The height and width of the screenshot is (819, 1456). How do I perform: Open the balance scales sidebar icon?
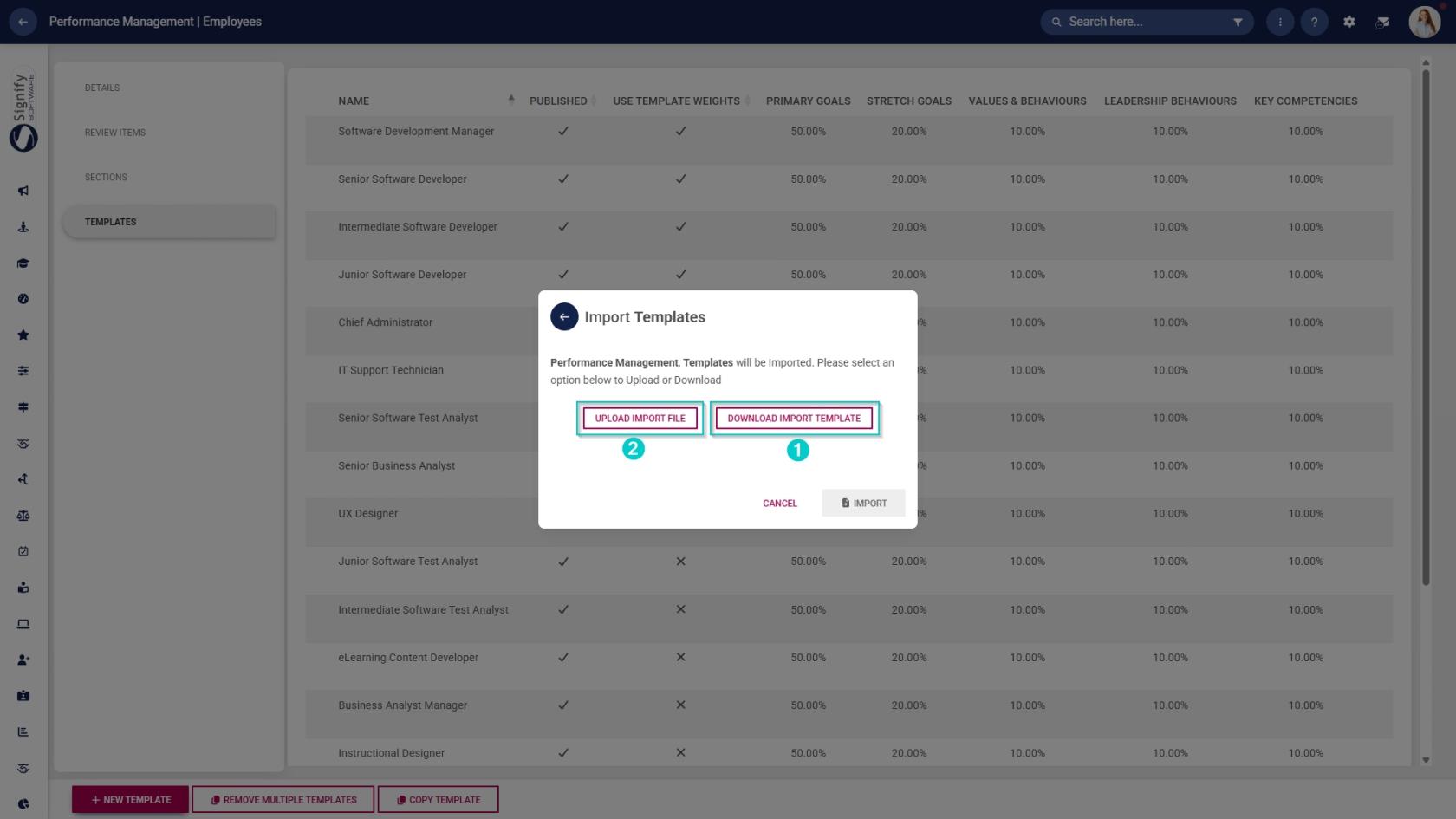click(x=23, y=516)
